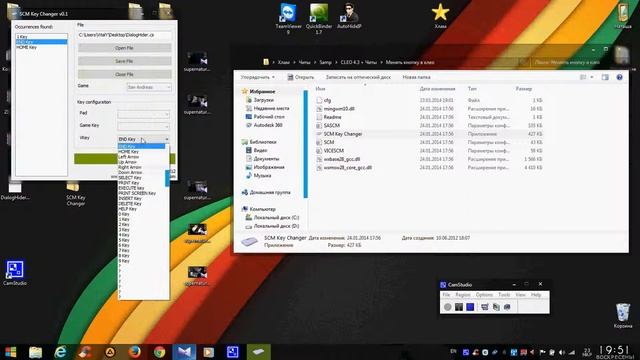Open AutoHideIP desktop shortcut

(x=349, y=16)
